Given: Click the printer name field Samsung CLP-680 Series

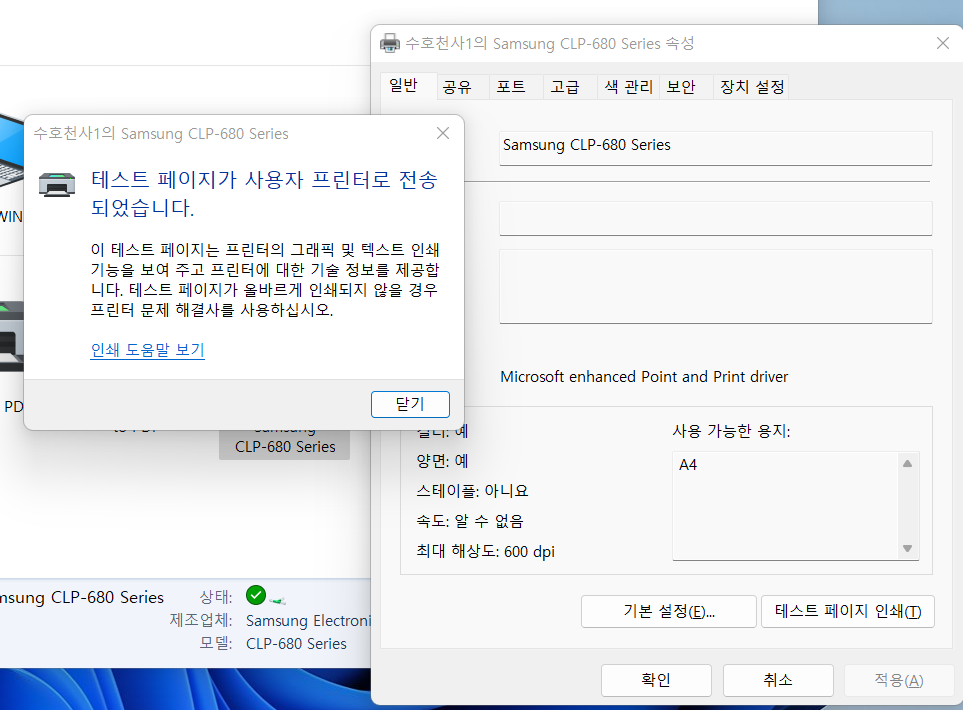Looking at the screenshot, I should [x=715, y=148].
